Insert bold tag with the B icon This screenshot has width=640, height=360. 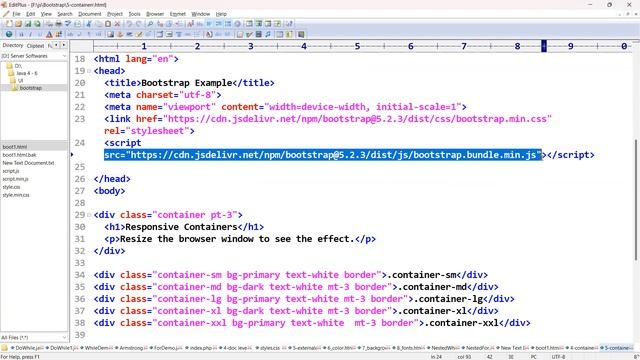[x=21, y=35]
